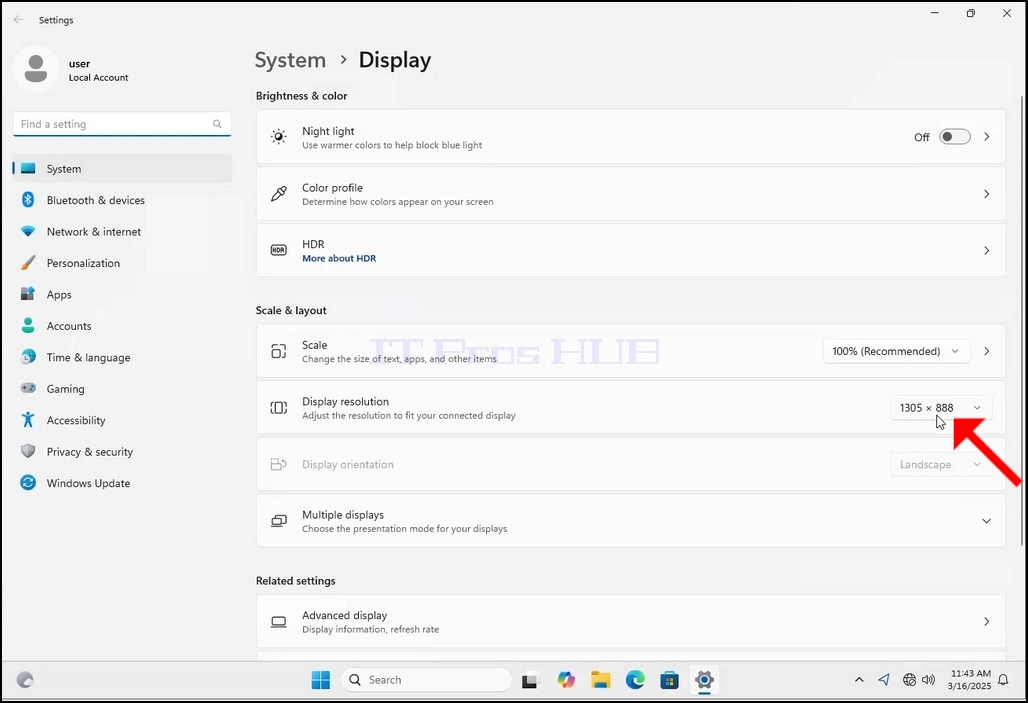The image size is (1028, 703).
Task: Toggle the Night light switch
Action: coord(955,136)
